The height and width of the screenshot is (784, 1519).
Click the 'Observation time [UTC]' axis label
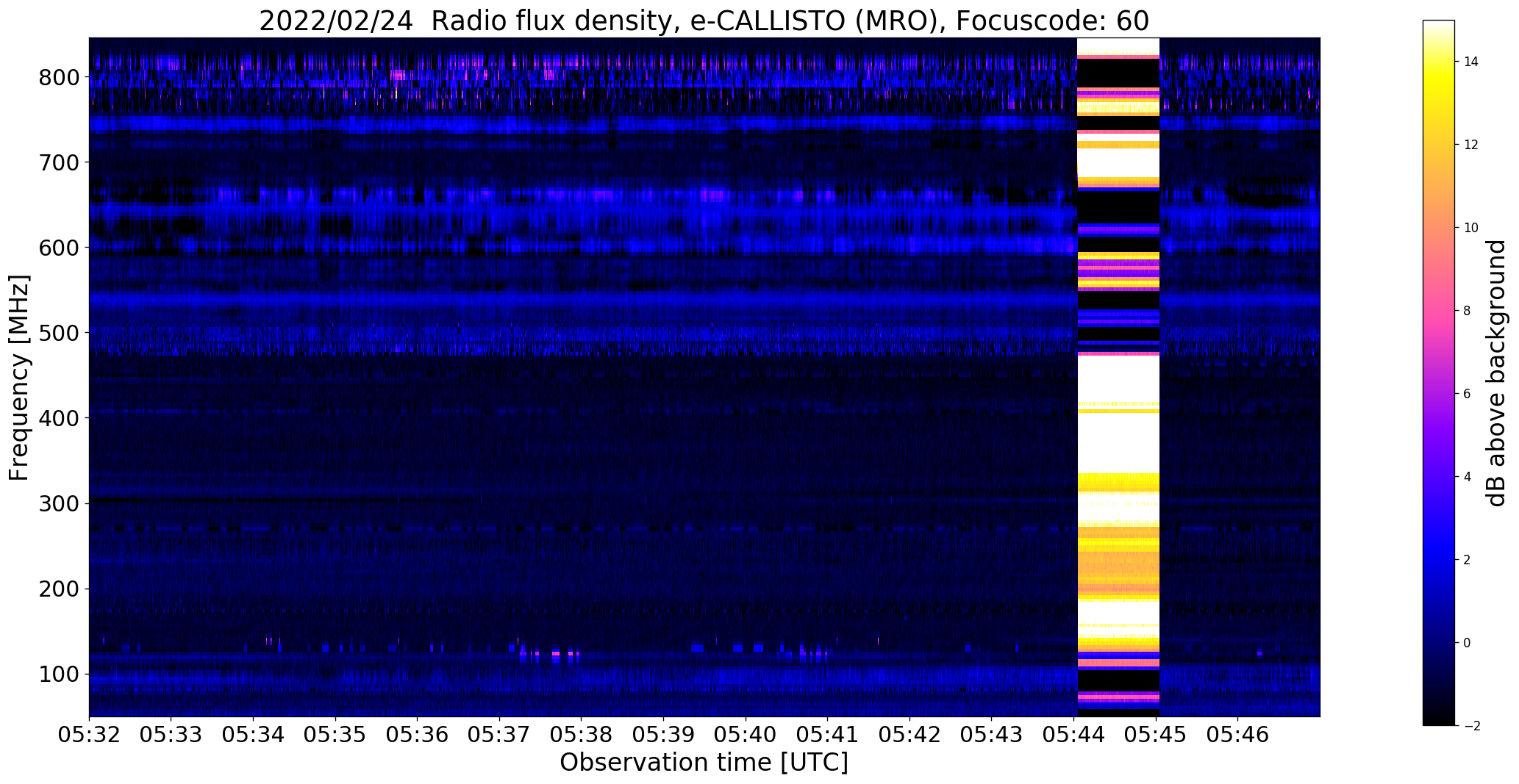pos(704,763)
